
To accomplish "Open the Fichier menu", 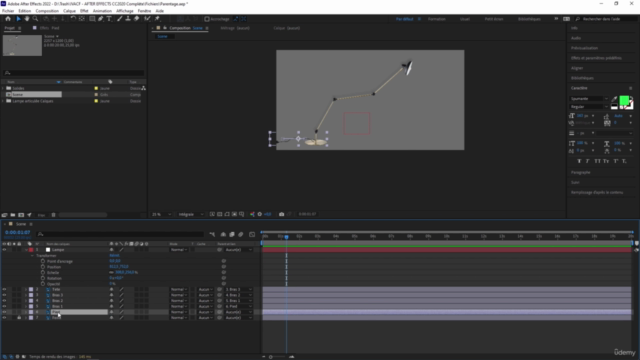I will pos(8,11).
